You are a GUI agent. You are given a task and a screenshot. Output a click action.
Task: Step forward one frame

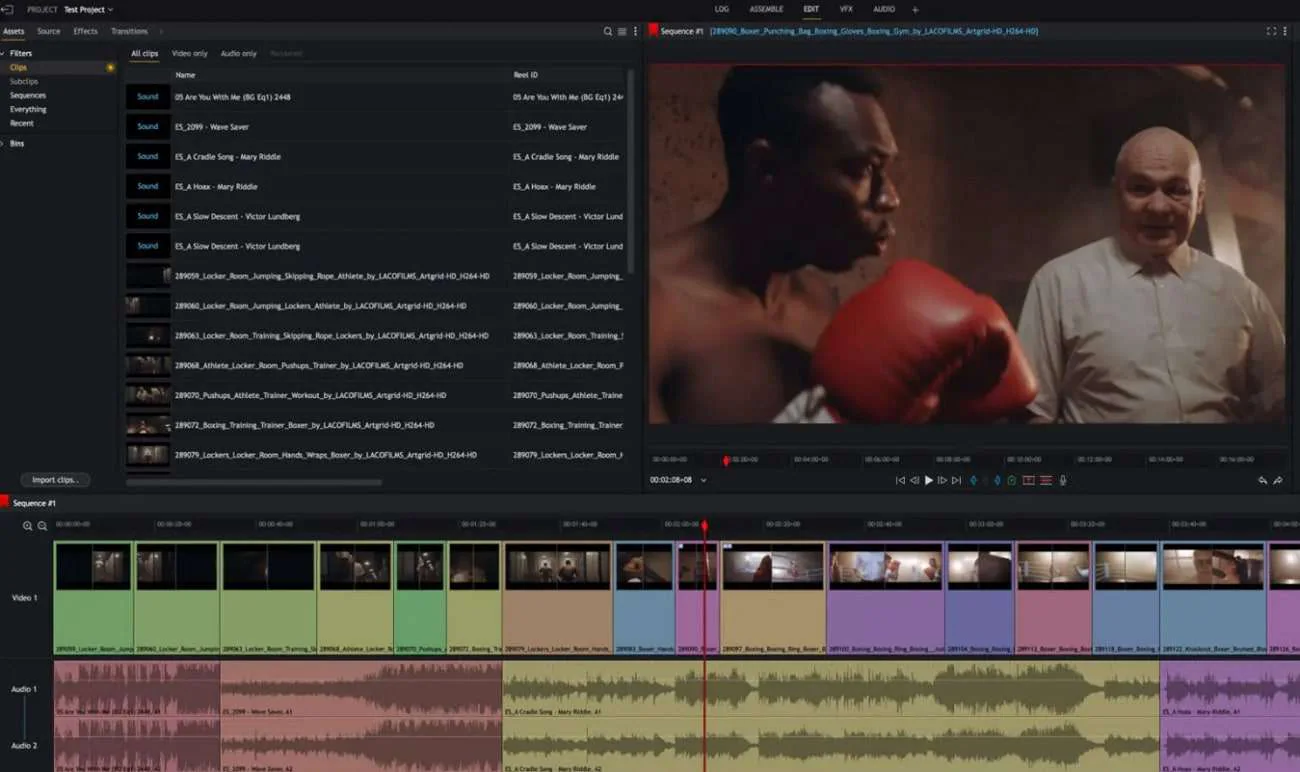(942, 480)
